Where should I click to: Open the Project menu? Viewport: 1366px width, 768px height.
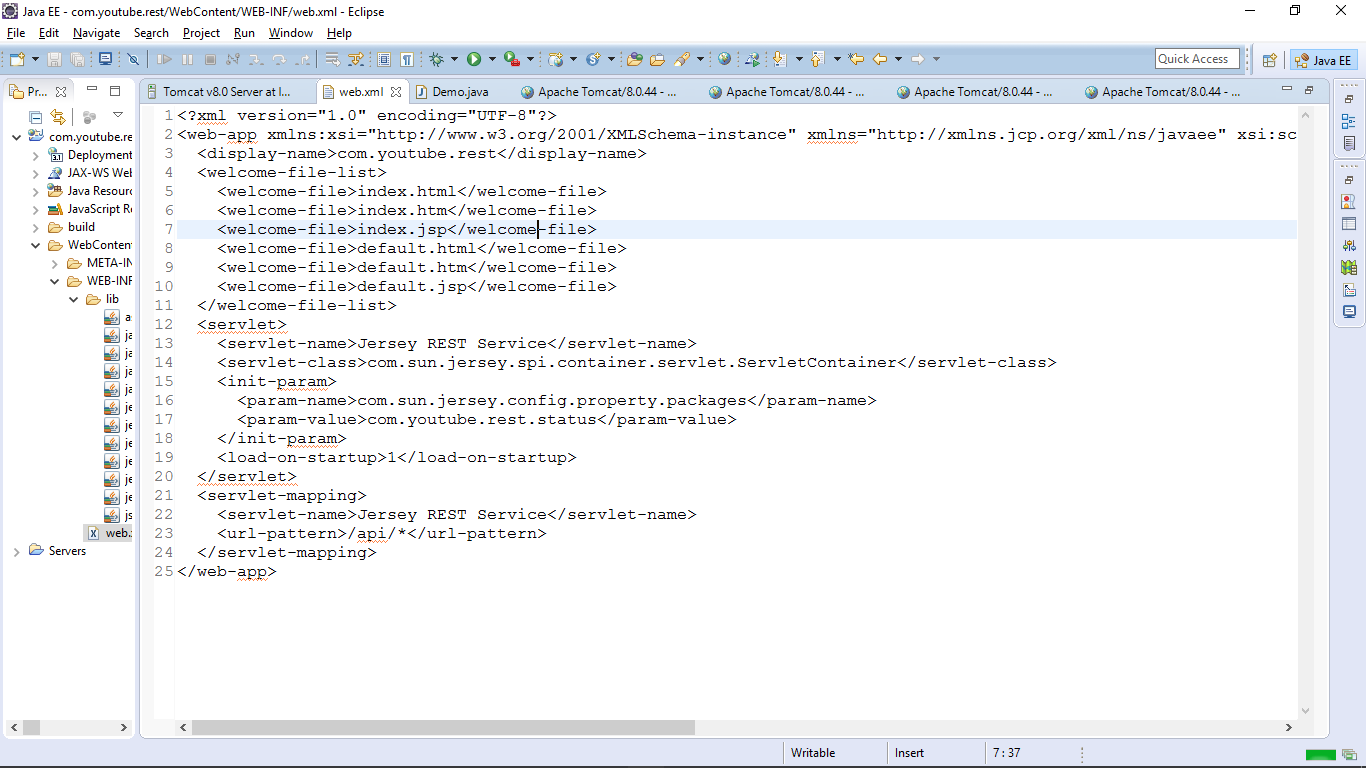click(201, 33)
